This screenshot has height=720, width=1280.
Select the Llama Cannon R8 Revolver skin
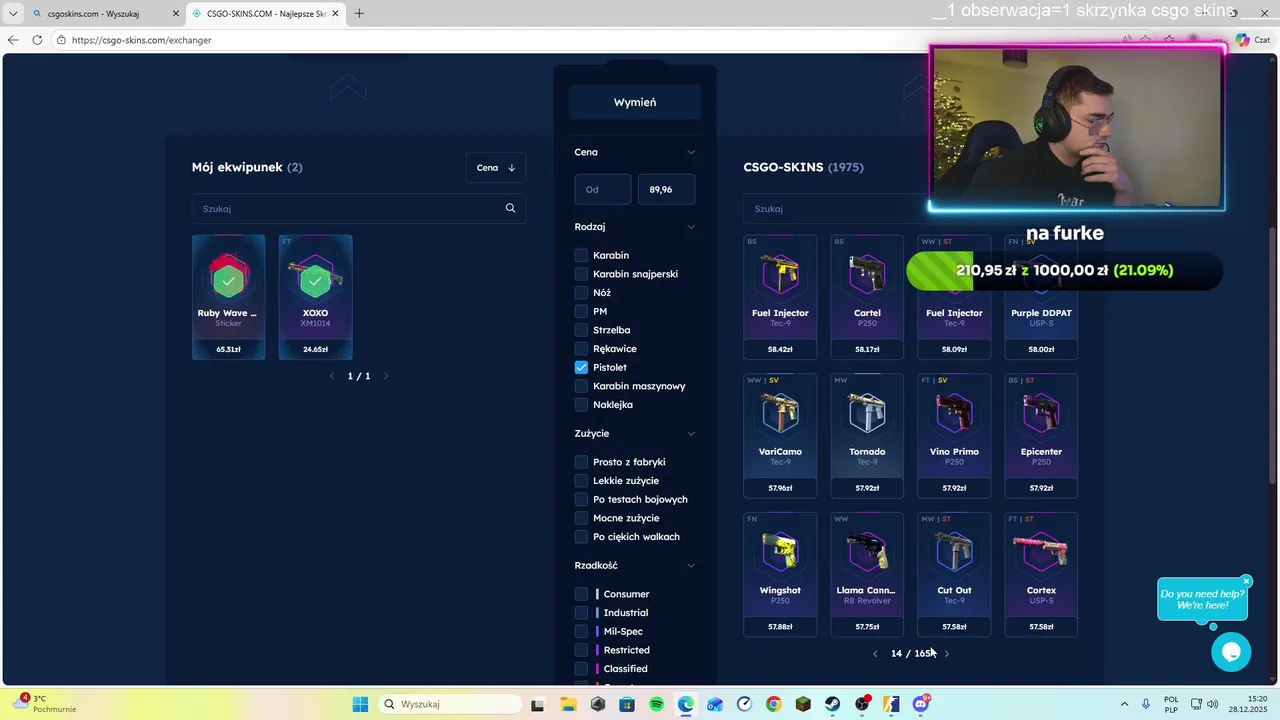pyautogui.click(x=867, y=574)
